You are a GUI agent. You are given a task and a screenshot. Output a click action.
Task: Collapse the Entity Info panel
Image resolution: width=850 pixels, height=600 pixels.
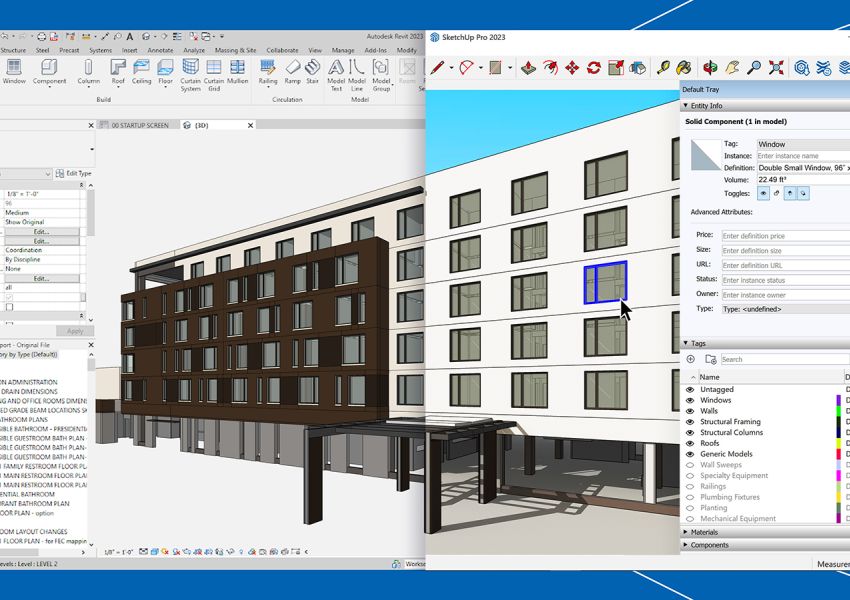[686, 105]
